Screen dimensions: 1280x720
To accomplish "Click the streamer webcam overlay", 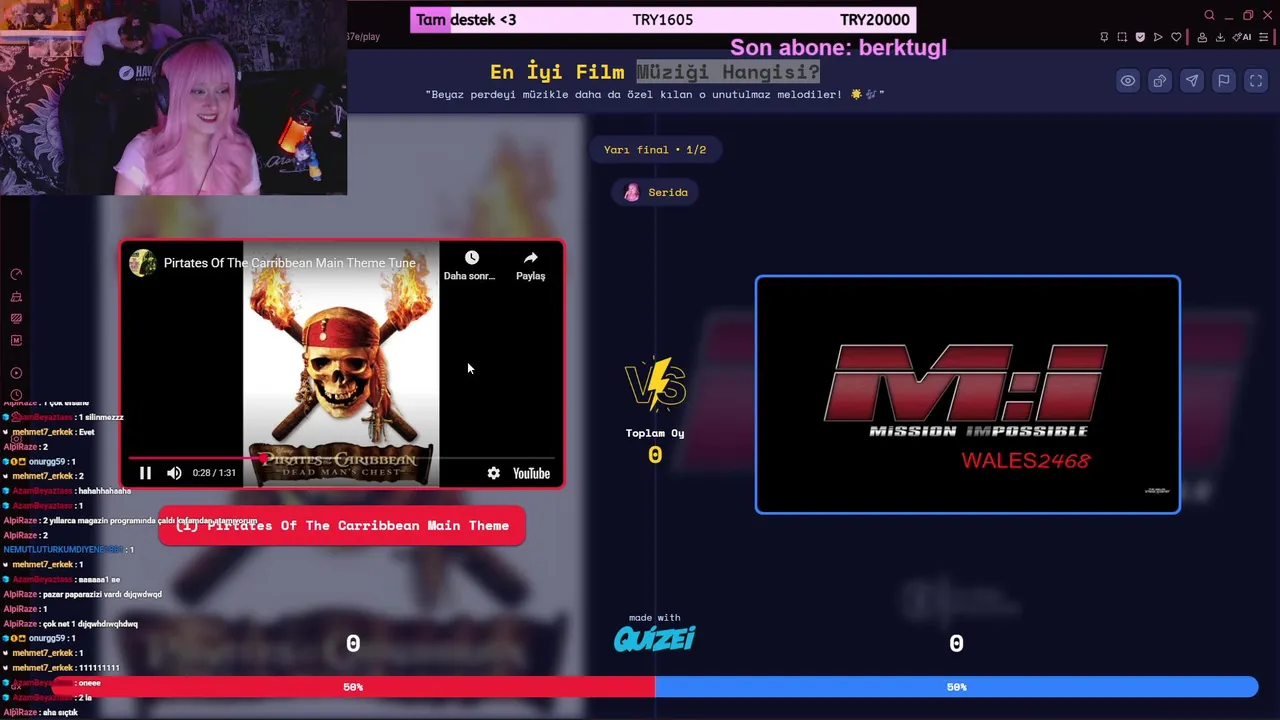I will 173,97.
